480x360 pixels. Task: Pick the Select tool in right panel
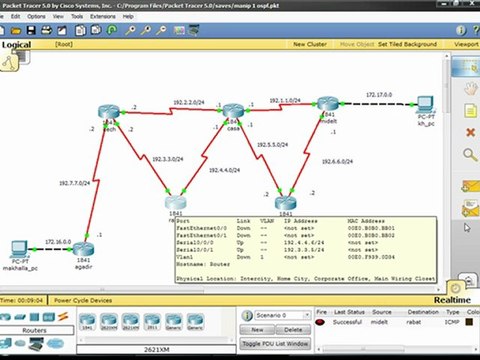tap(467, 67)
